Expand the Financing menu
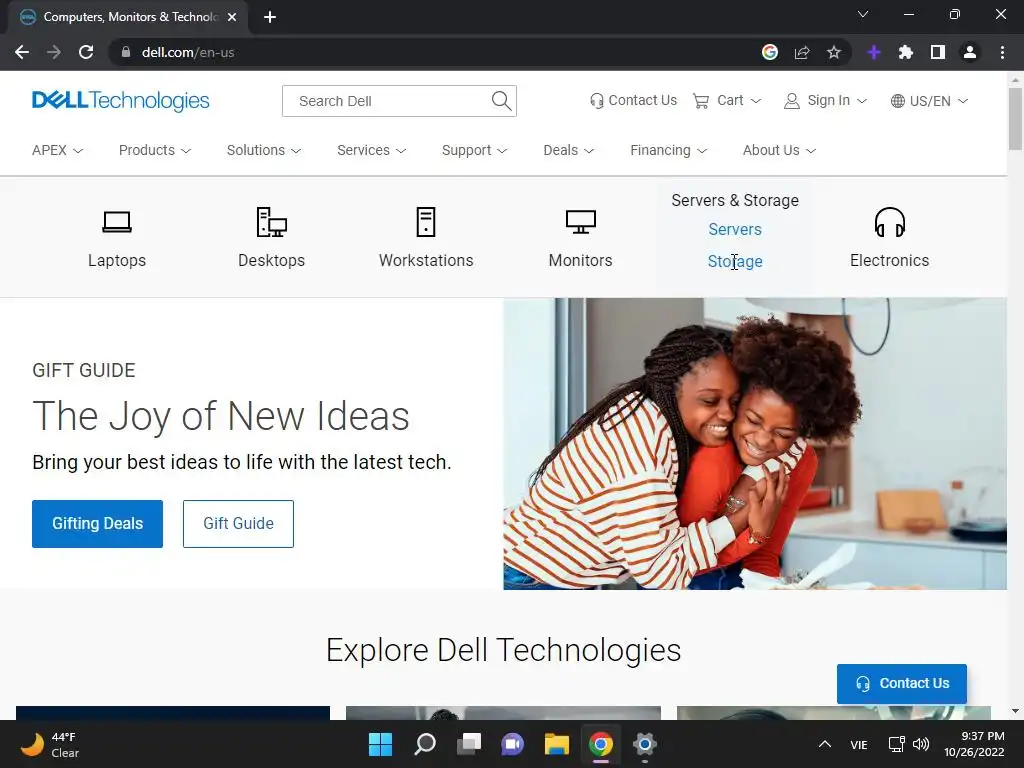 [669, 150]
